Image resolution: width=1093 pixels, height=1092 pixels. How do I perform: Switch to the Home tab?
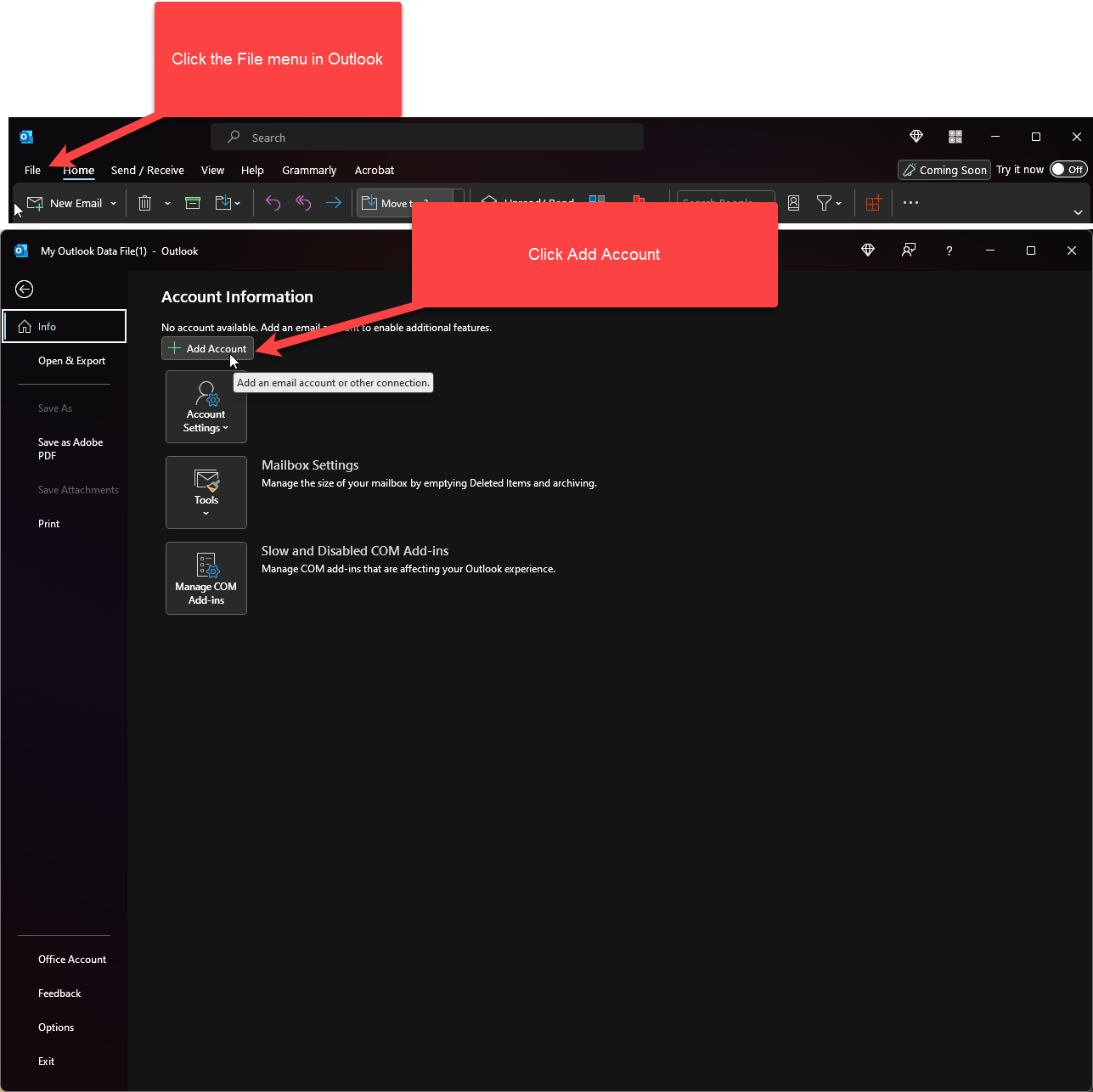(x=79, y=170)
